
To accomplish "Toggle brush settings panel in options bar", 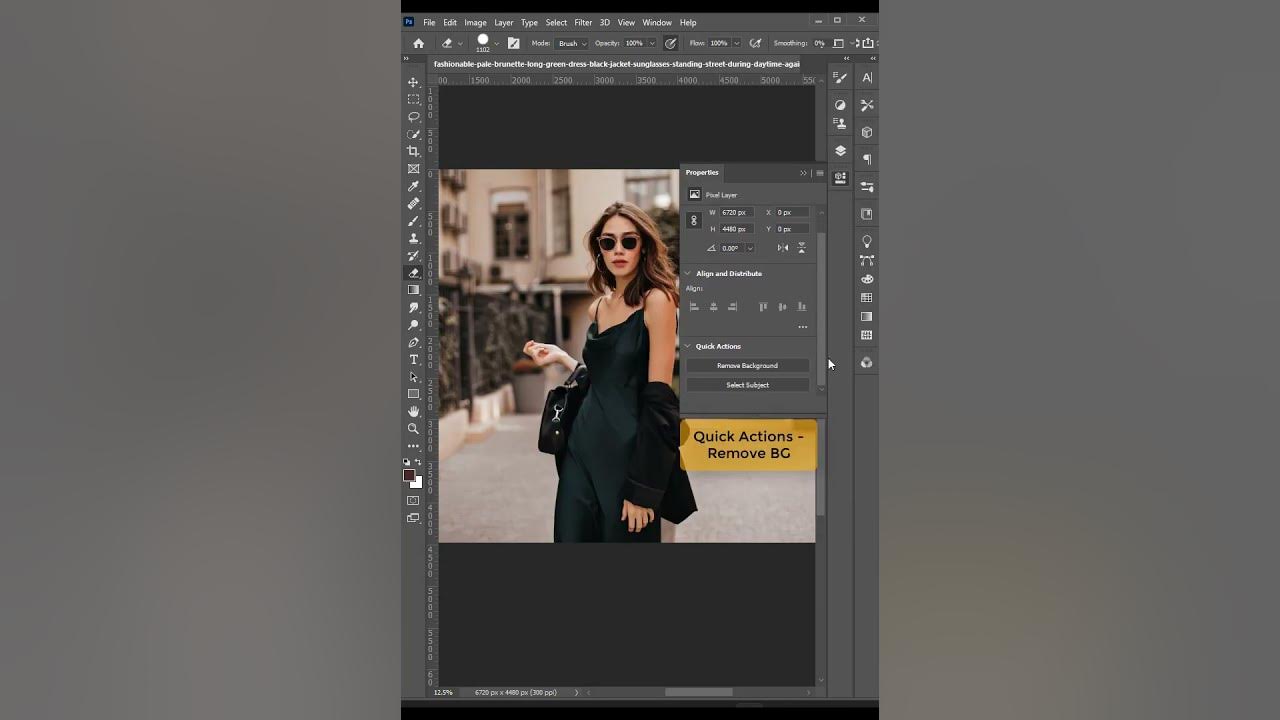I will pyautogui.click(x=513, y=43).
